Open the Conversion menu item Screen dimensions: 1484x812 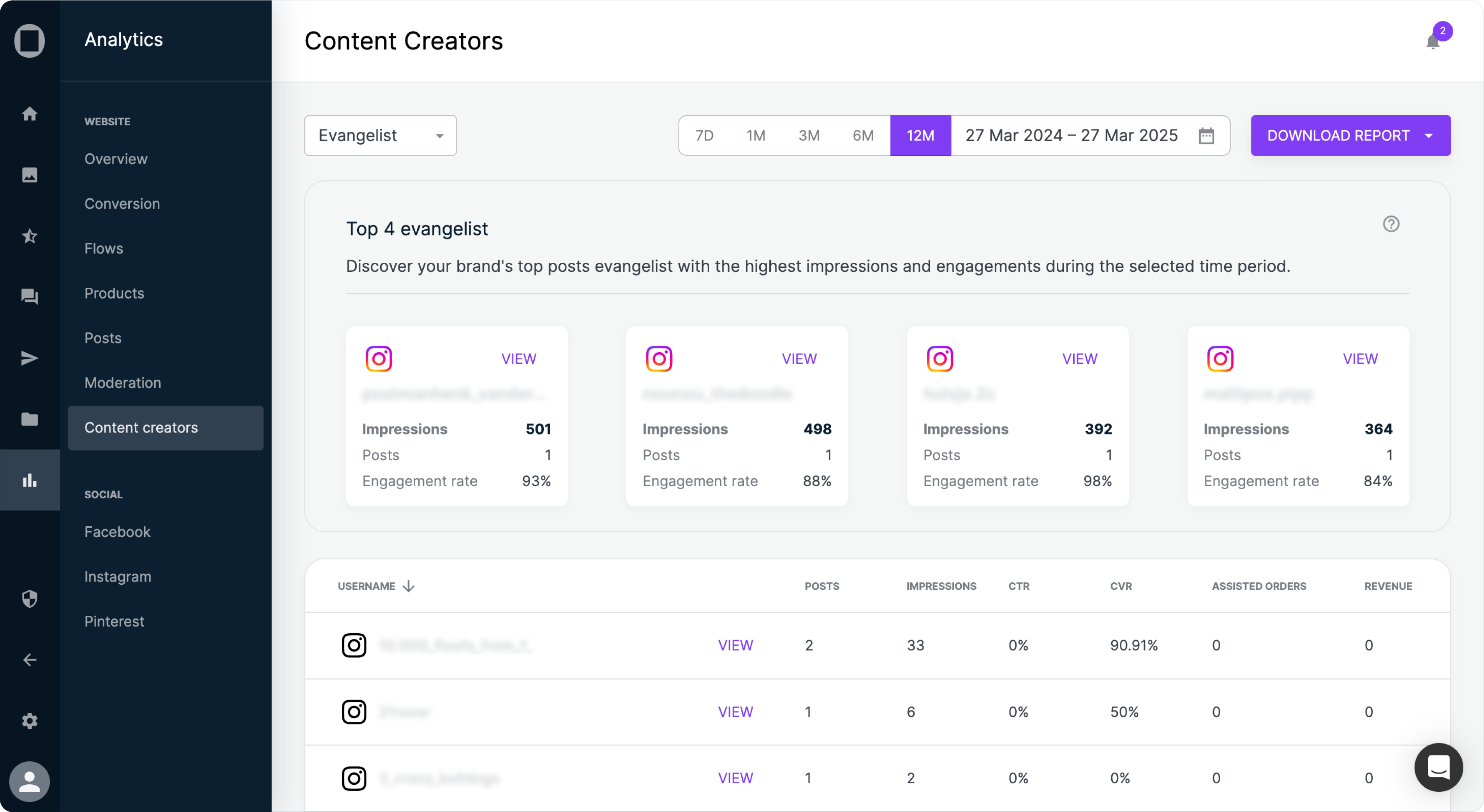[x=122, y=204]
